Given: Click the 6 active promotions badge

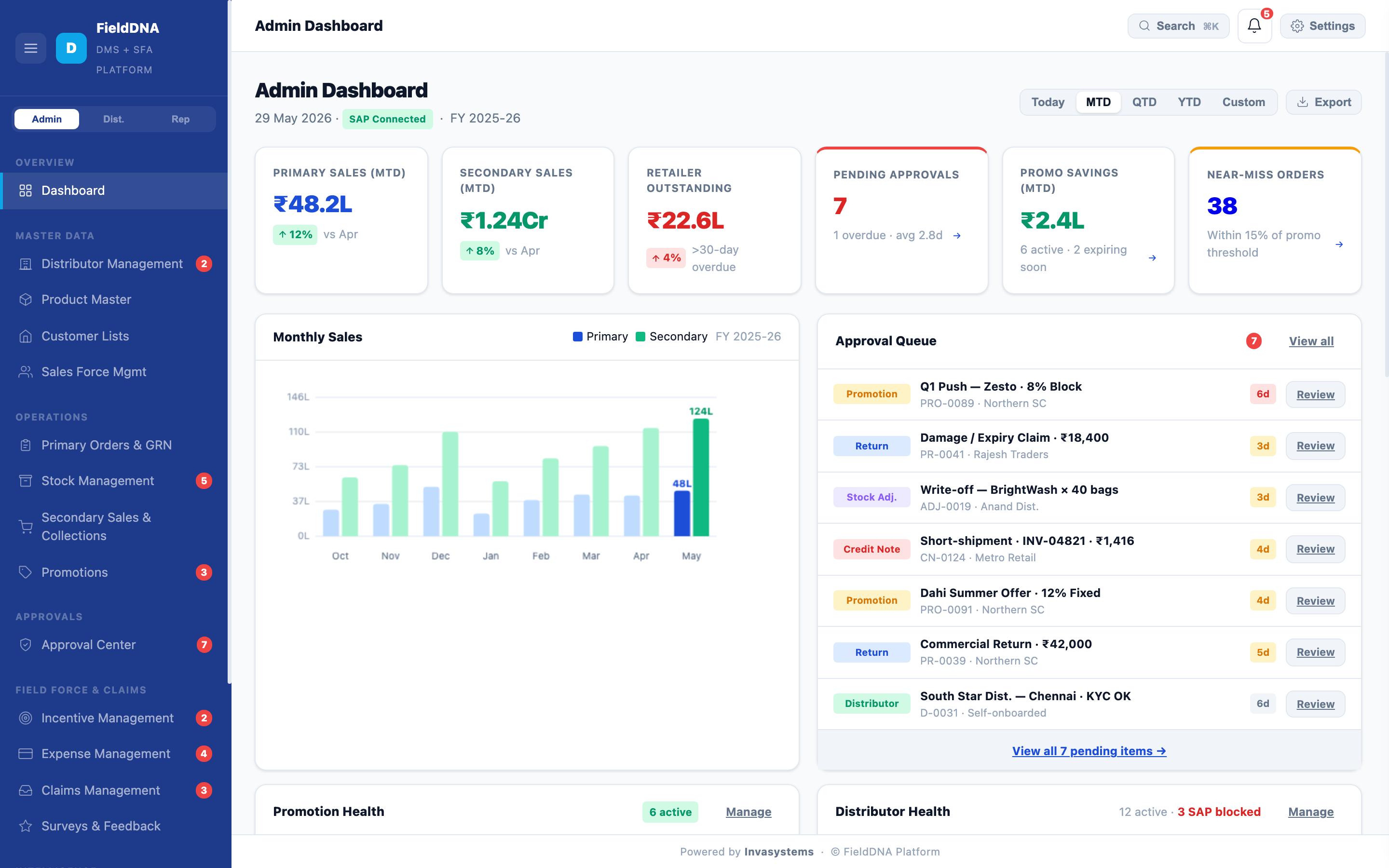Looking at the screenshot, I should (670, 812).
